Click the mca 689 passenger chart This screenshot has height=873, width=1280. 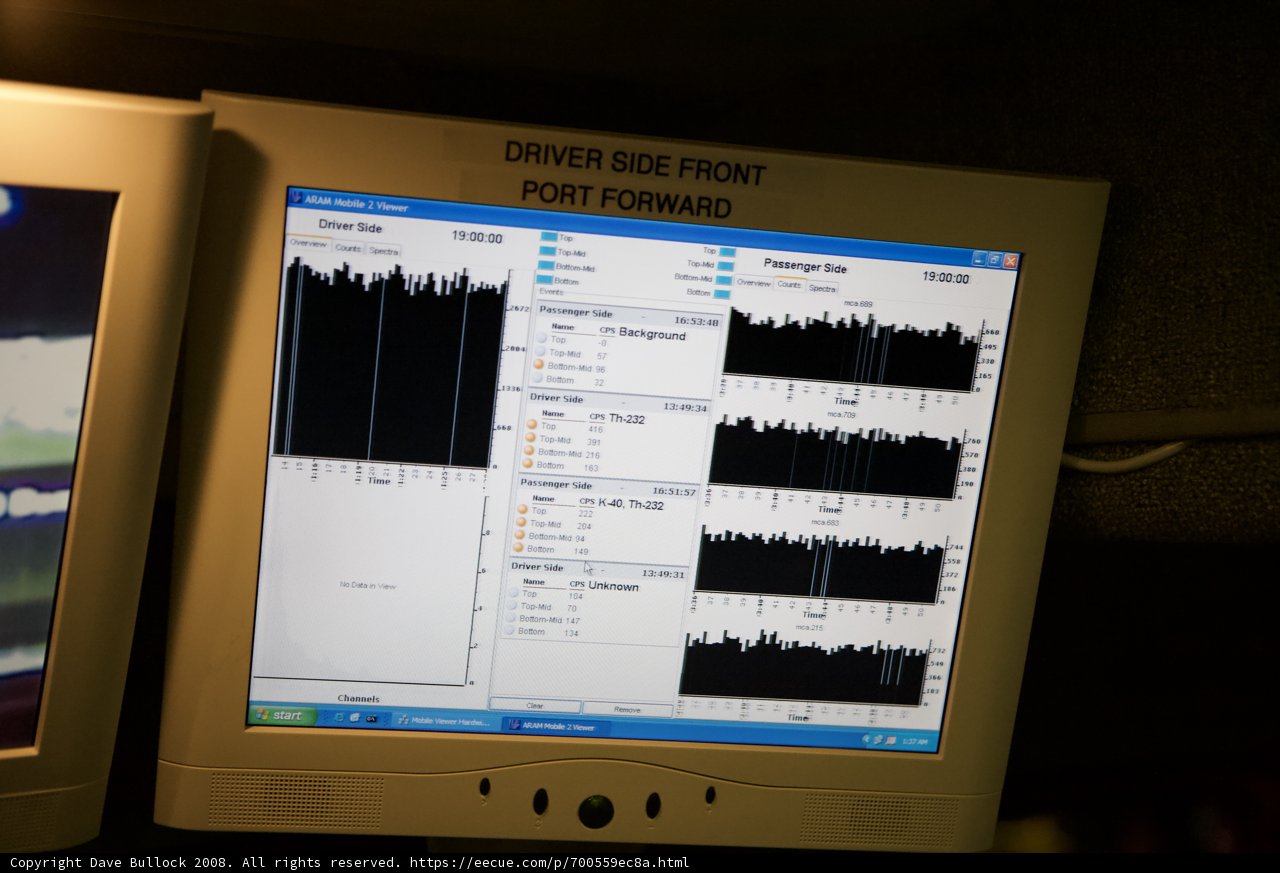[851, 349]
